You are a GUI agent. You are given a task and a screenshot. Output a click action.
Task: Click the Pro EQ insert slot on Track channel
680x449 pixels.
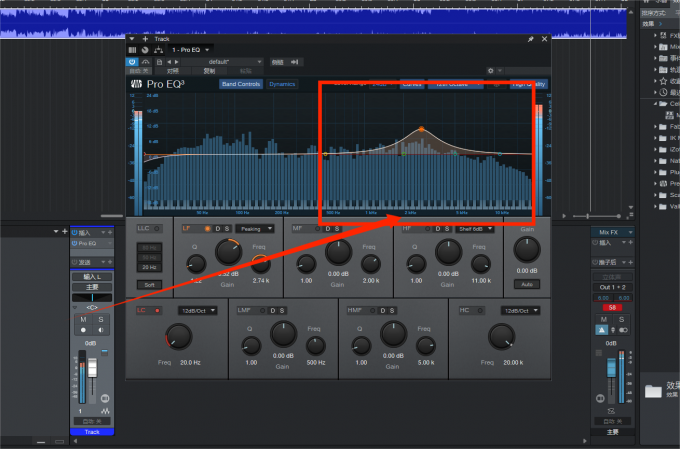tap(92, 243)
